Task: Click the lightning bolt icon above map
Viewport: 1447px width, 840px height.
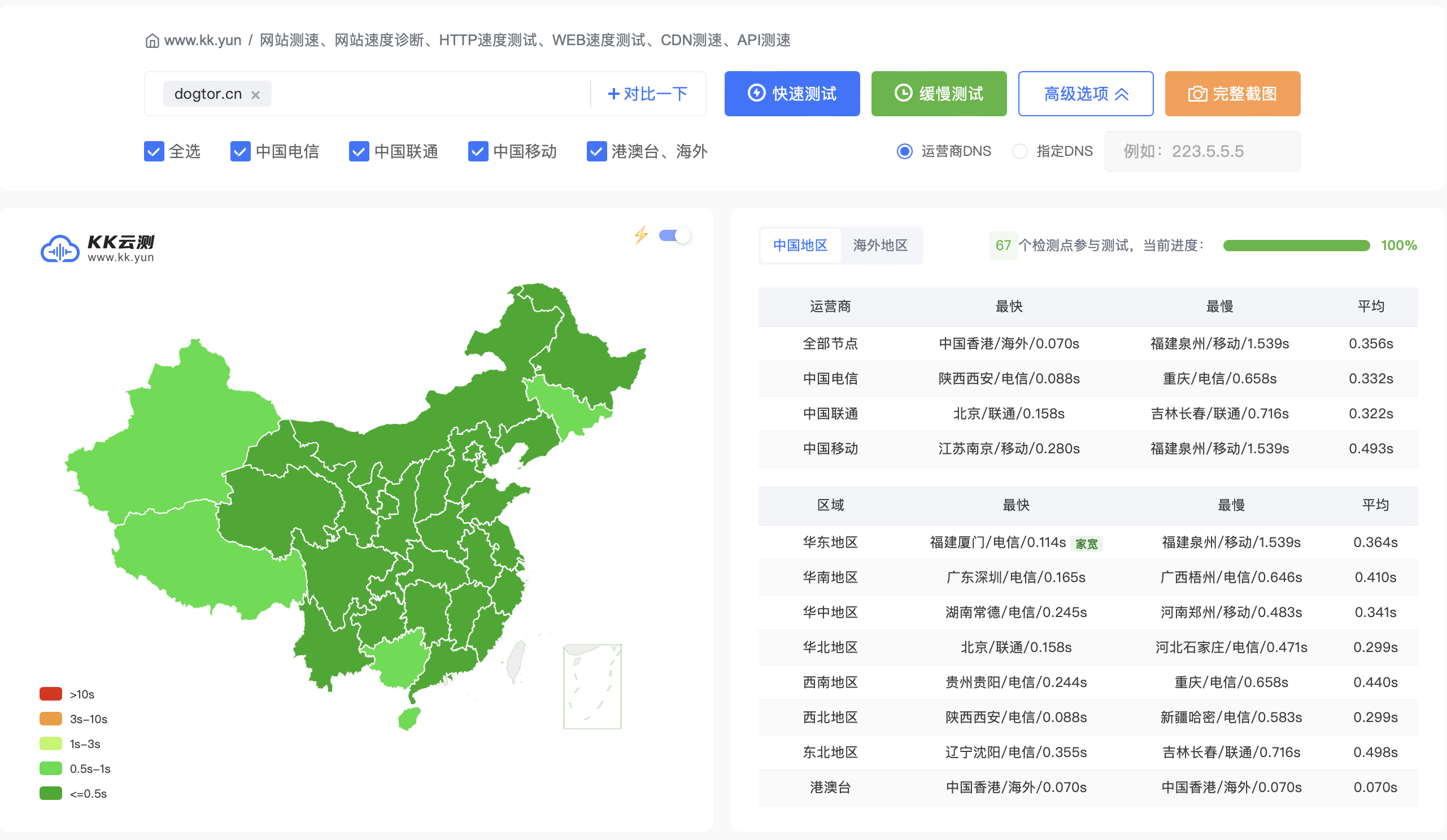Action: [642, 235]
